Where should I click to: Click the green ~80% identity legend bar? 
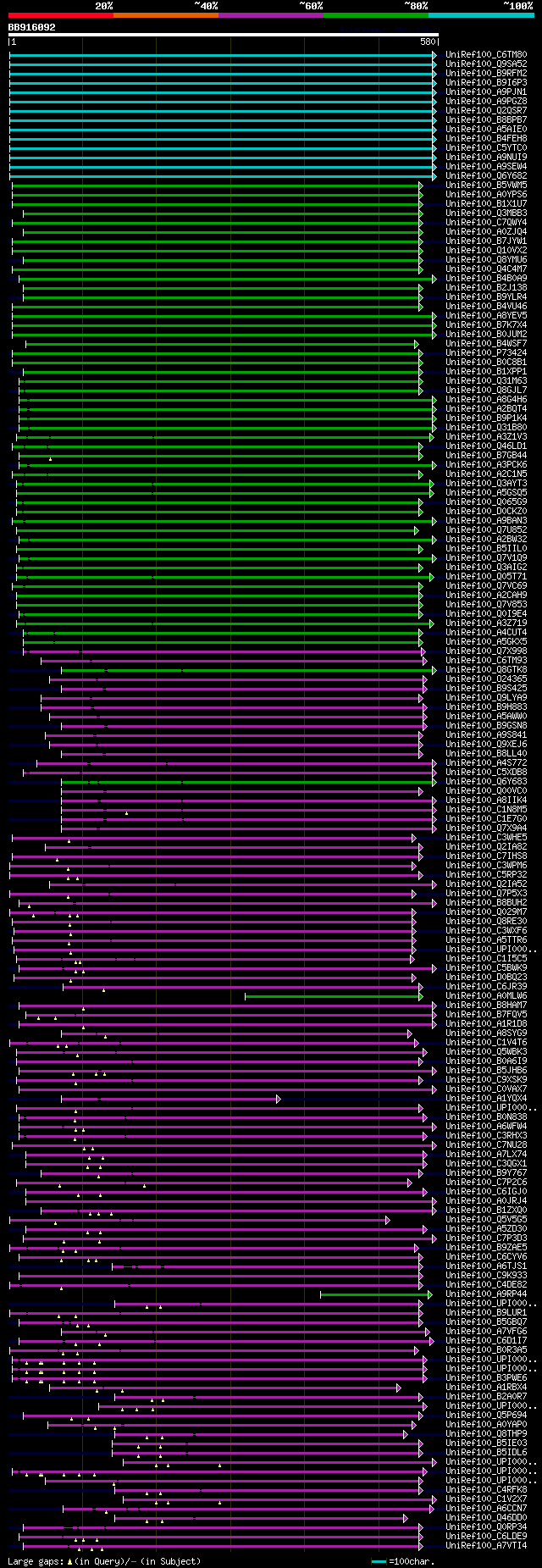click(376, 15)
